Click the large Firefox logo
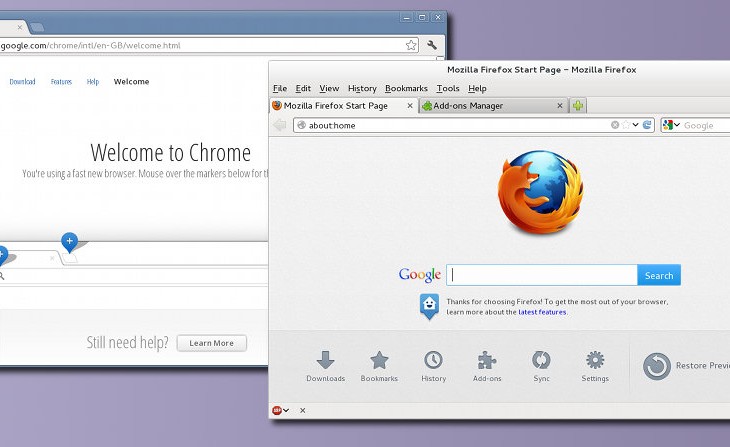Image resolution: width=730 pixels, height=447 pixels. tap(541, 192)
